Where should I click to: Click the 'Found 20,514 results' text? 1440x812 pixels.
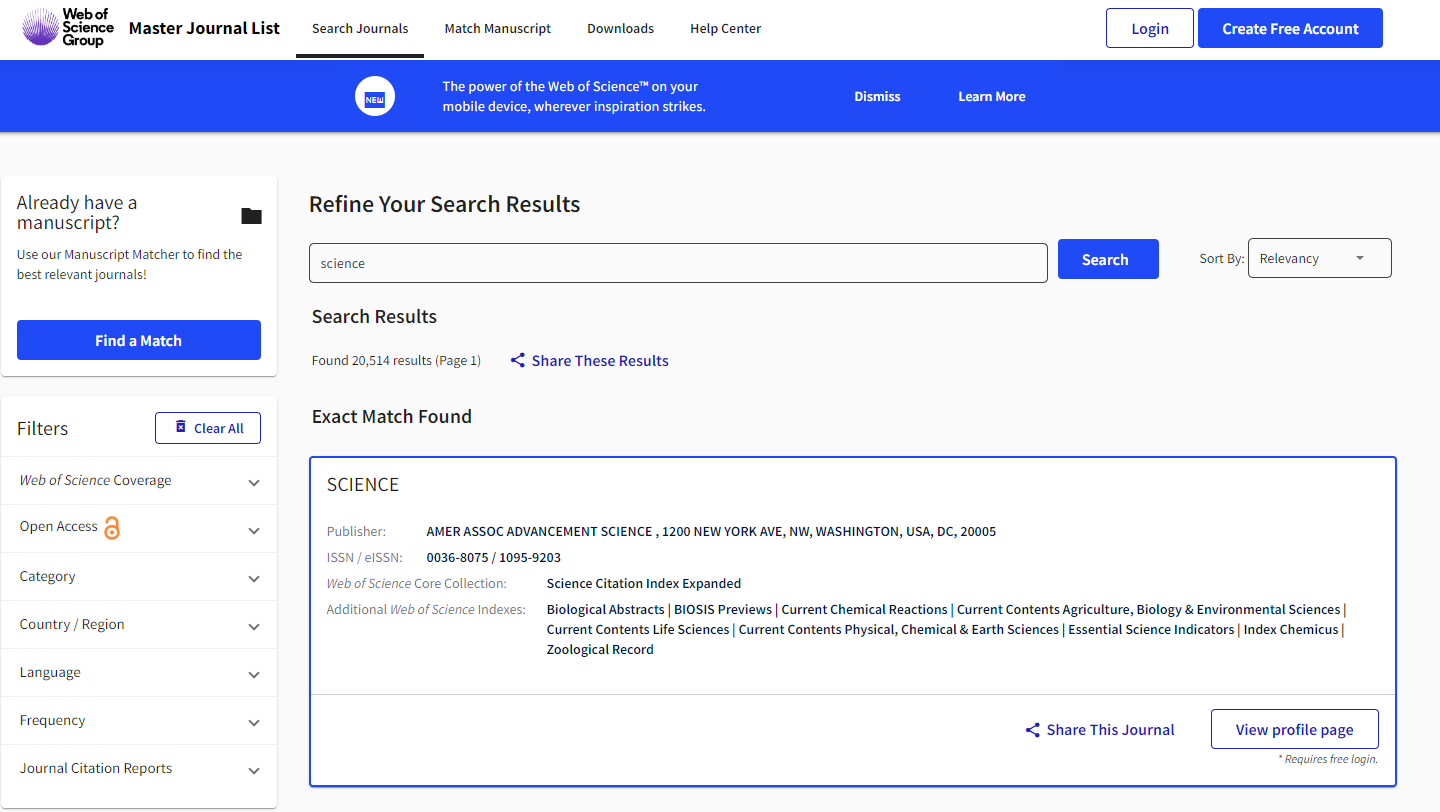tap(396, 361)
